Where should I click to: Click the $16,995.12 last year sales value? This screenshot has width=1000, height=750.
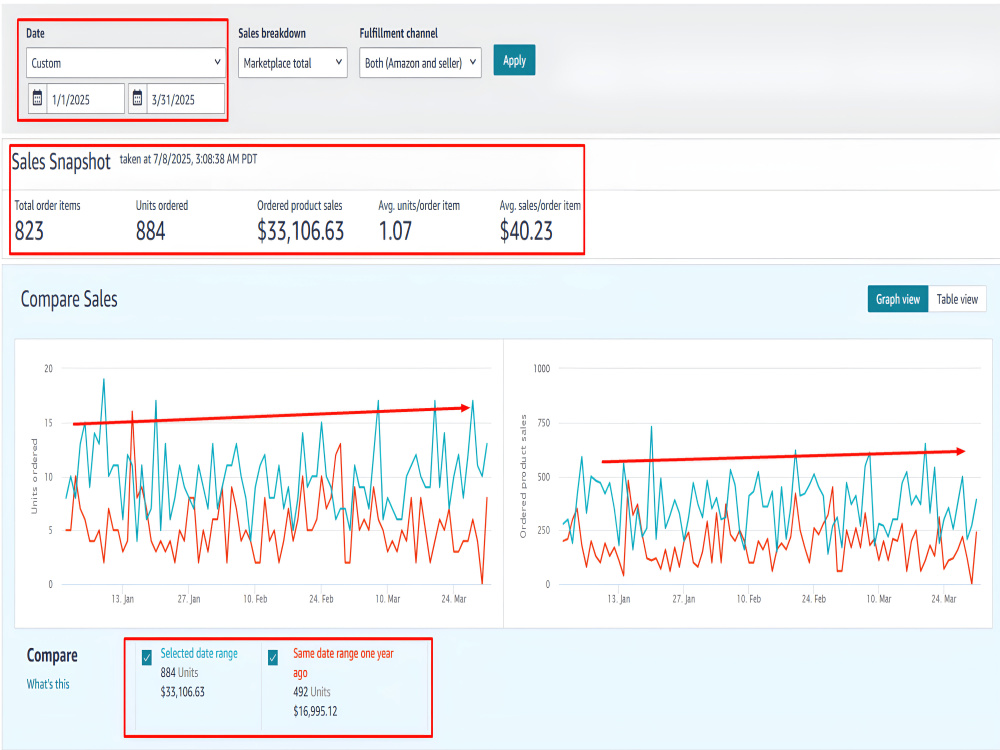coord(315,711)
